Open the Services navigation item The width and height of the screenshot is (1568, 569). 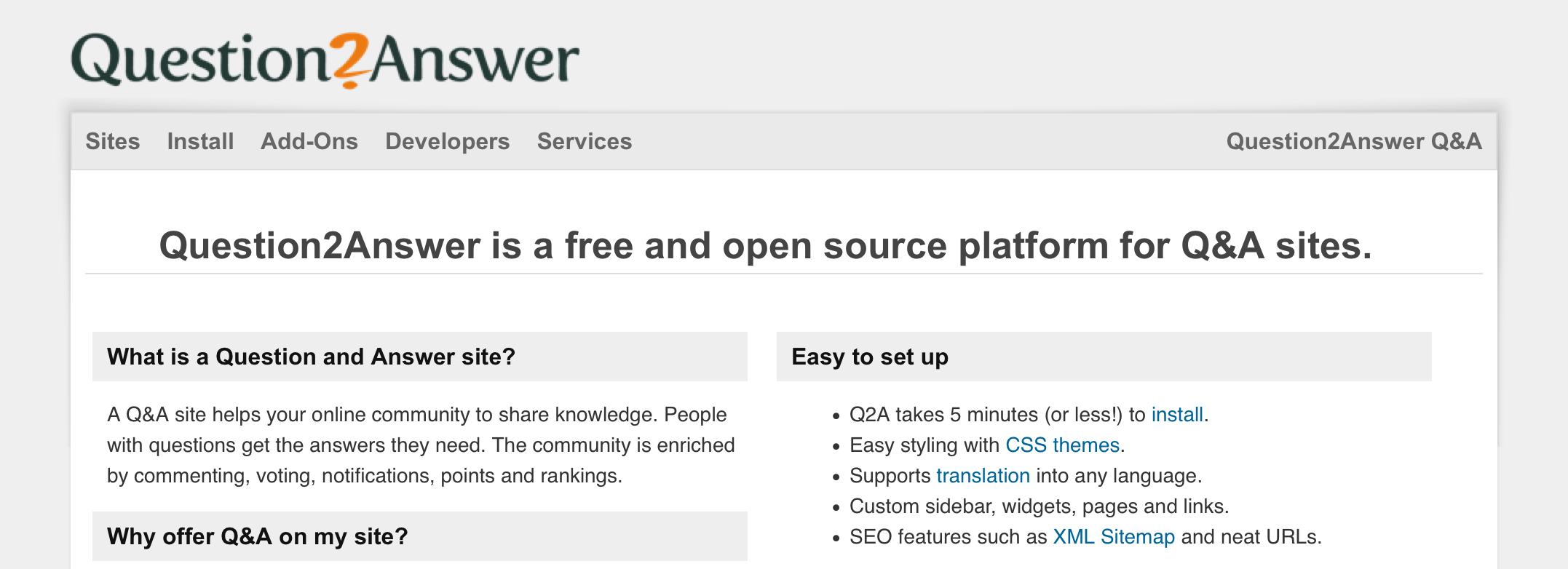click(x=585, y=141)
